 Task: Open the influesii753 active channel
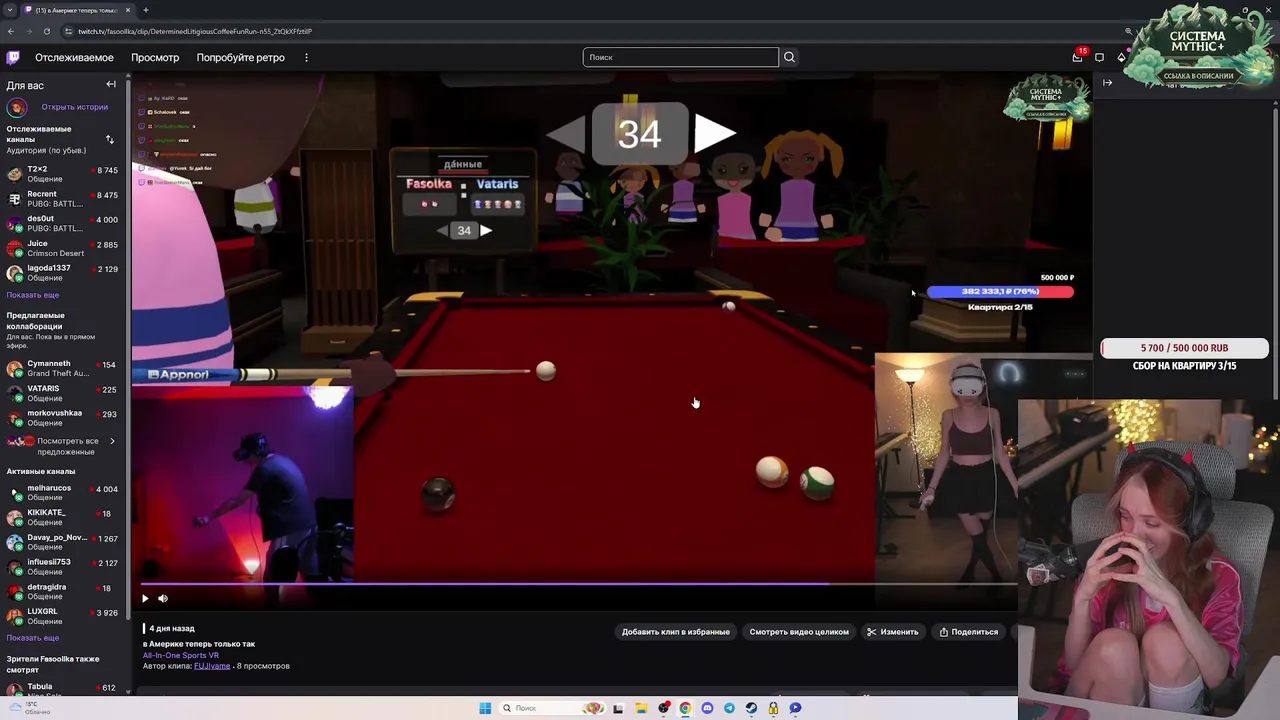pos(64,566)
